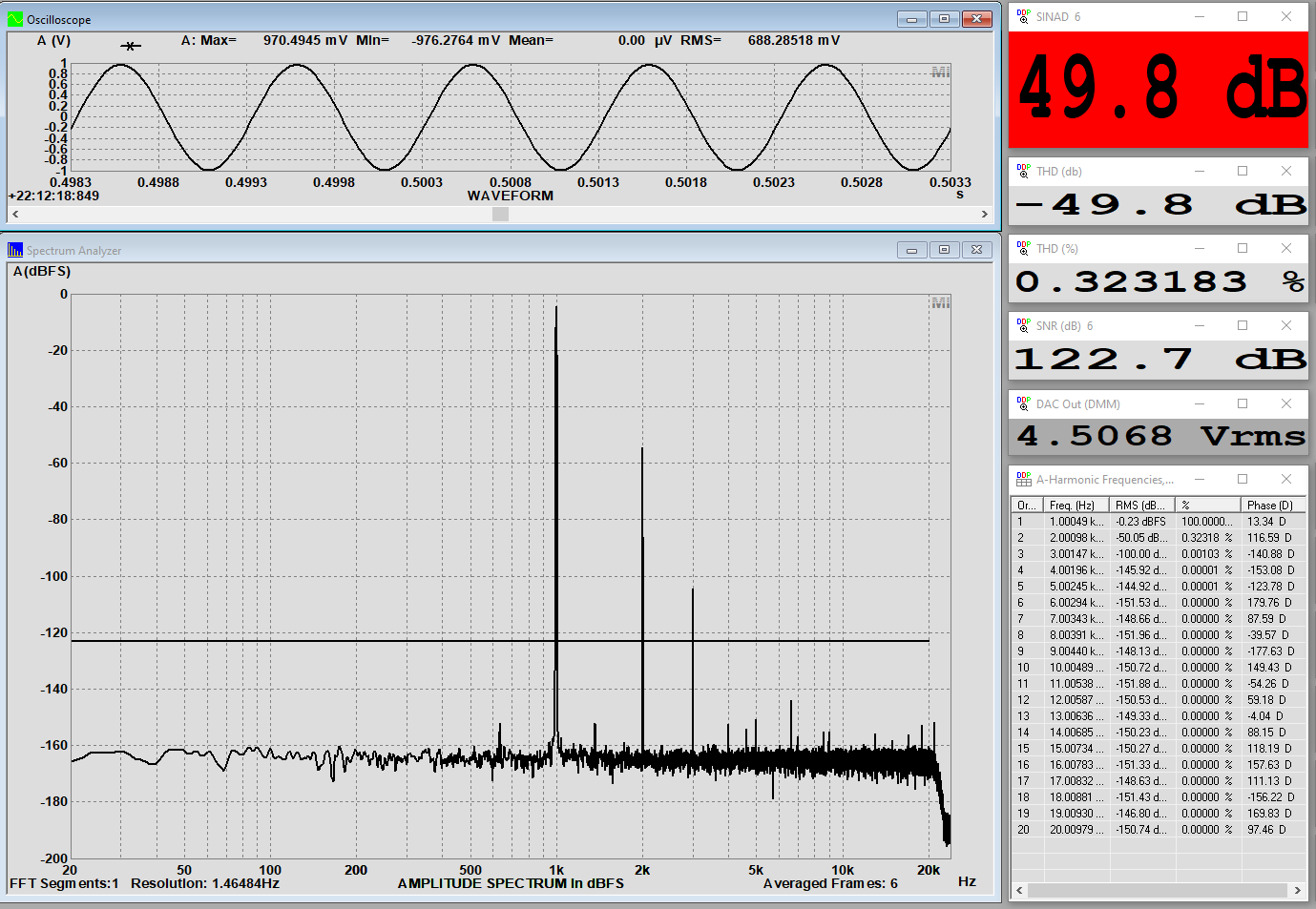This screenshot has width=1316, height=909.
Task: Select the 1.00049 k fundamental frequency cell
Action: point(1076,522)
